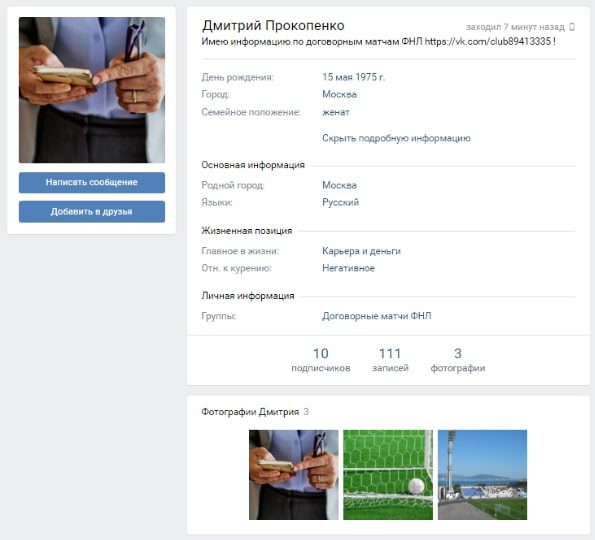Image resolution: width=595 pixels, height=540 pixels.
Task: Open the Фотографии Дмитрия section header
Action: 250,412
